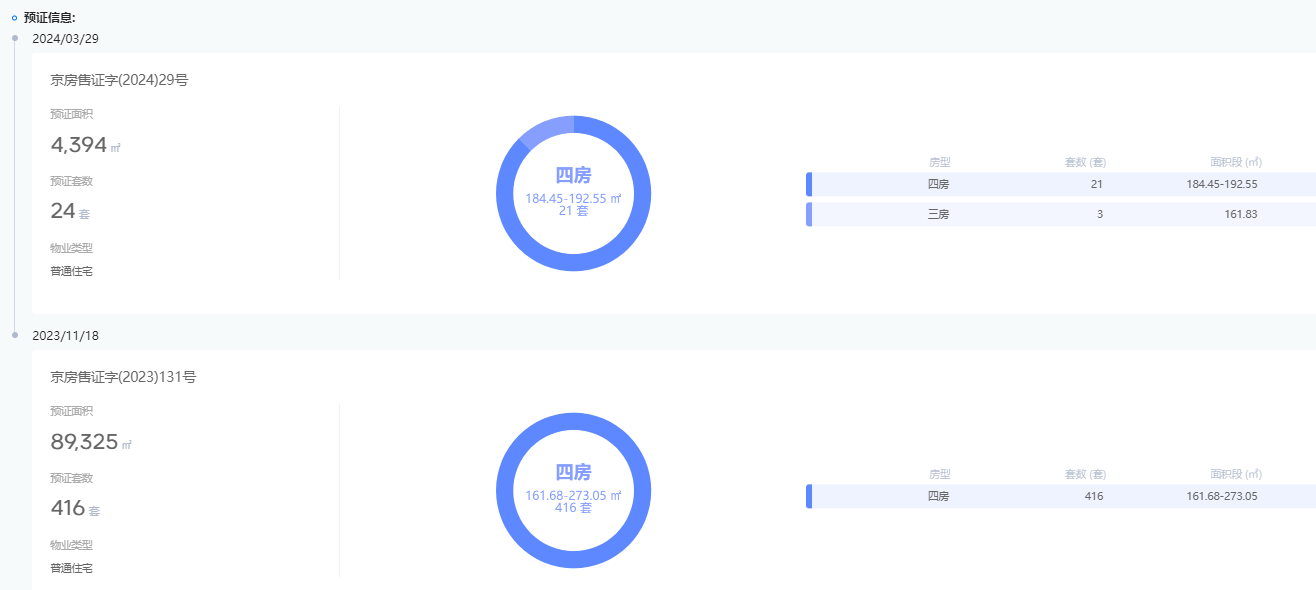Click the blue marker on 四房 416 row
Screen dimensions: 1316x590
[x=808, y=496]
